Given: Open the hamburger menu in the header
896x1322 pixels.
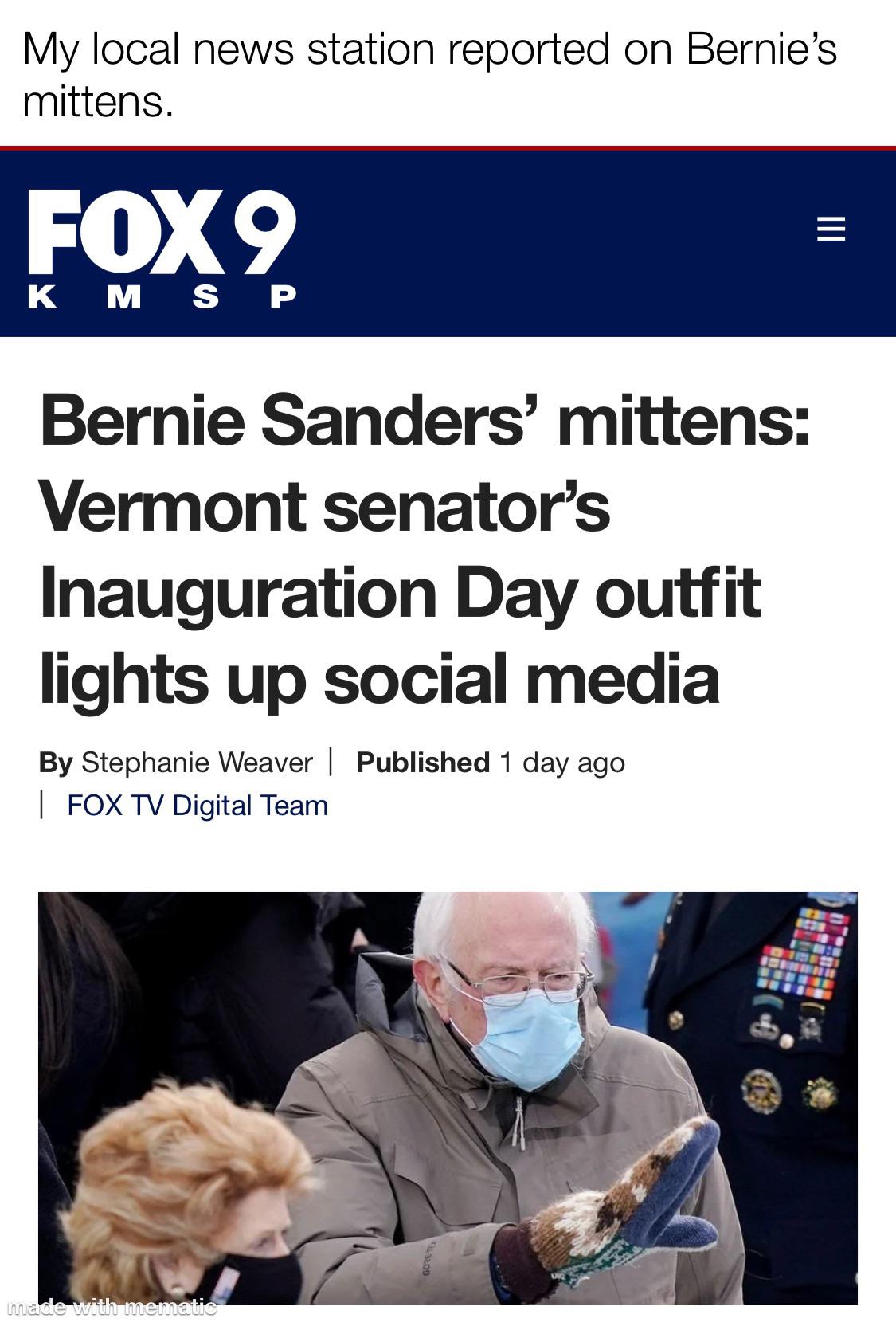Looking at the screenshot, I should tap(831, 229).
